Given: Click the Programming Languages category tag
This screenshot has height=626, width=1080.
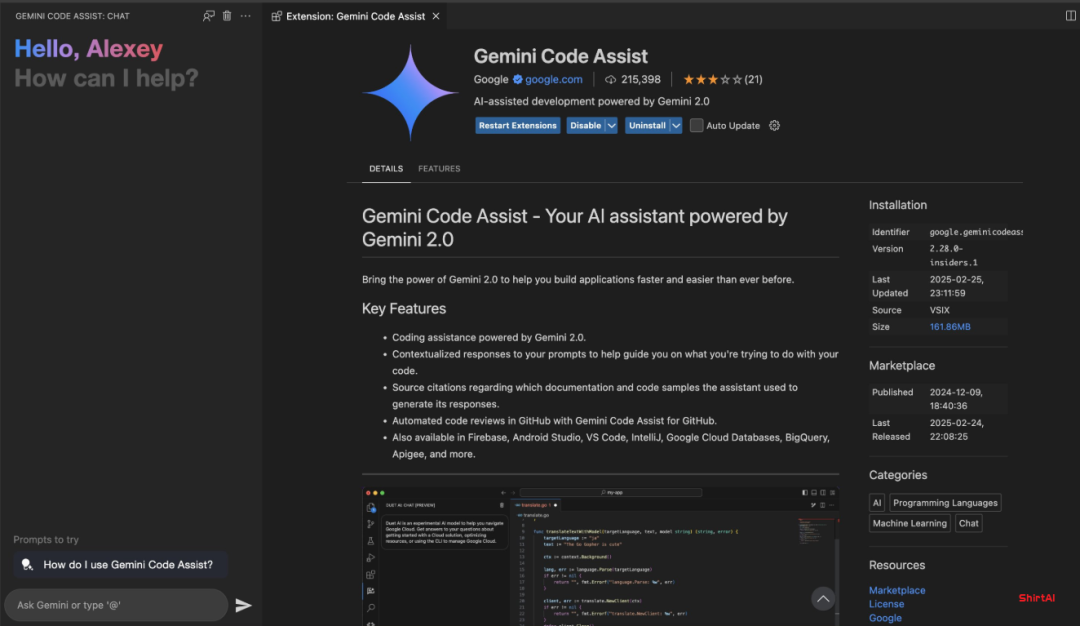Looking at the screenshot, I should tap(945, 503).
